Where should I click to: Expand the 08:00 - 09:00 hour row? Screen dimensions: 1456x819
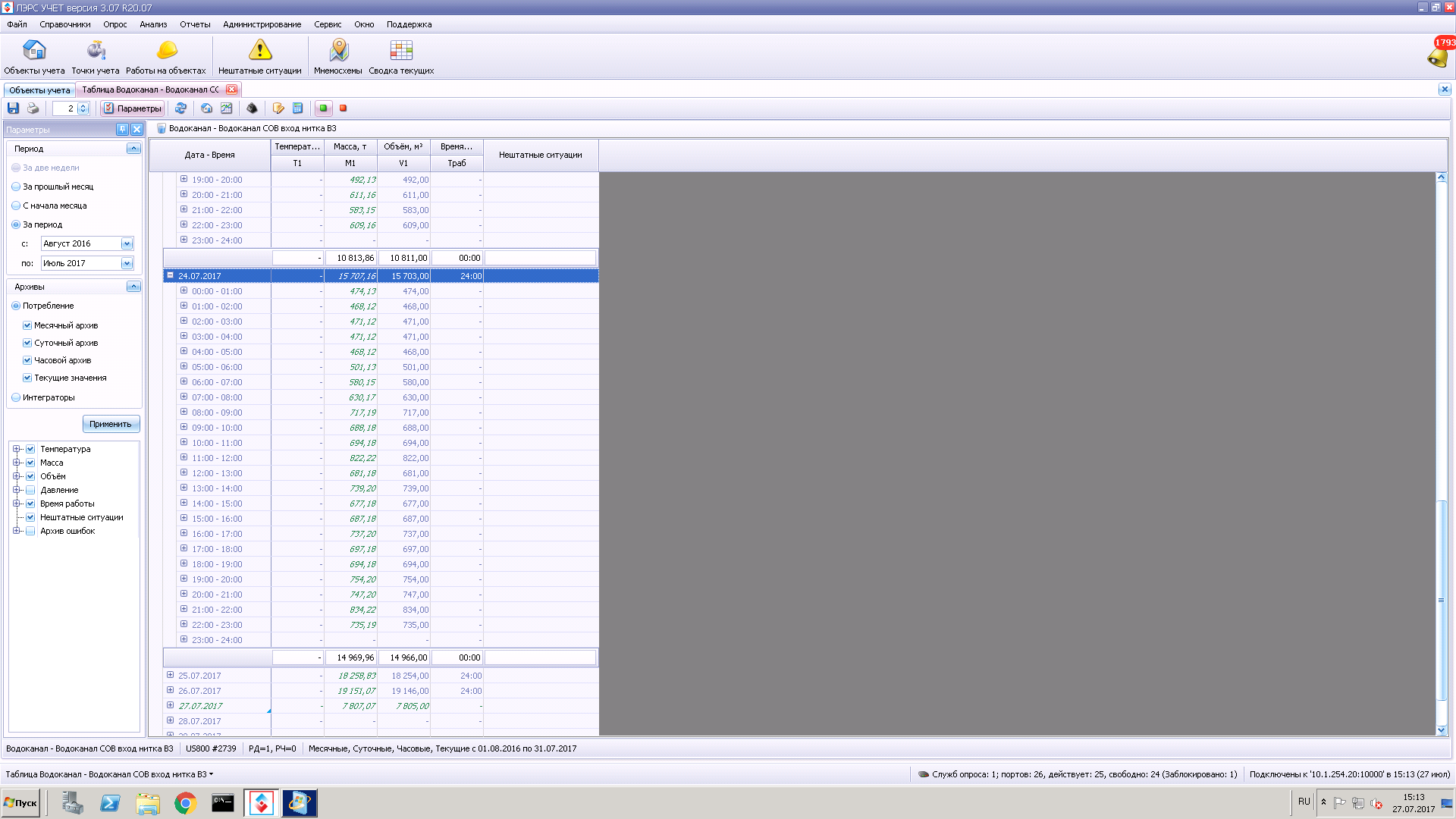point(184,412)
